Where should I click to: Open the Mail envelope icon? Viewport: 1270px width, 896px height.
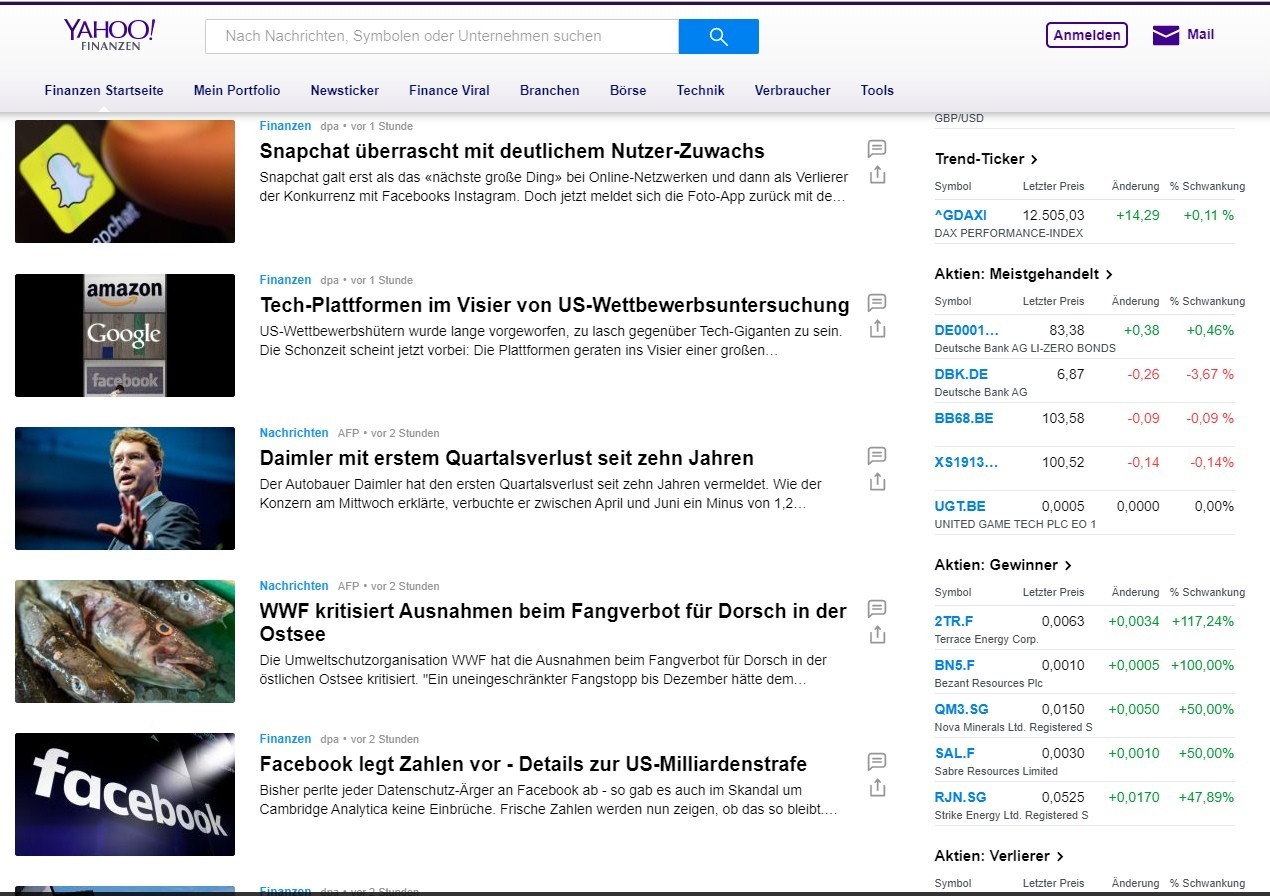click(x=1166, y=35)
